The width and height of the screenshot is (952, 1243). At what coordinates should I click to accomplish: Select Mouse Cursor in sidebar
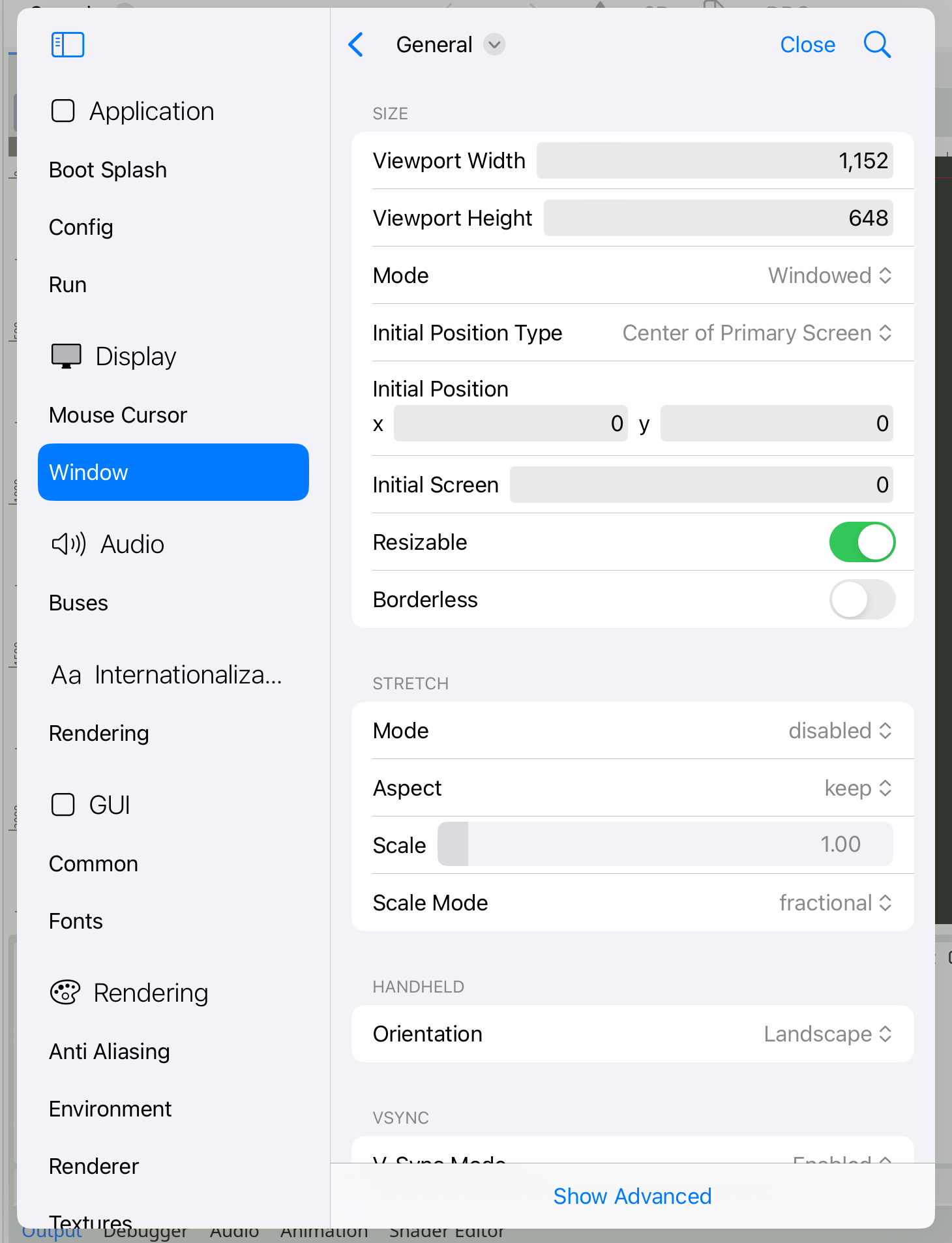point(118,415)
